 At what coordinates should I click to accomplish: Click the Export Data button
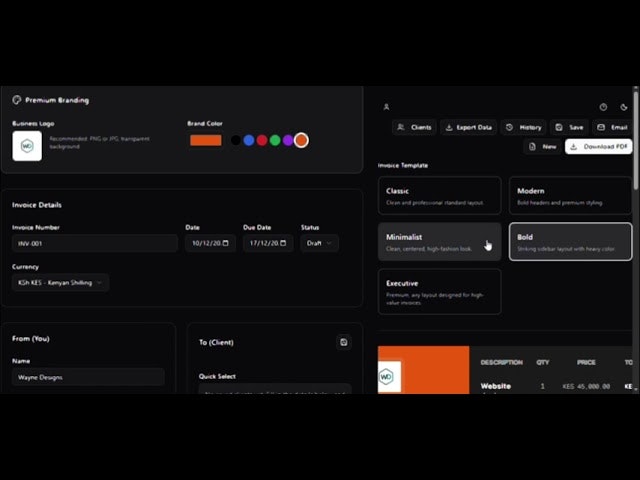pyautogui.click(x=469, y=127)
